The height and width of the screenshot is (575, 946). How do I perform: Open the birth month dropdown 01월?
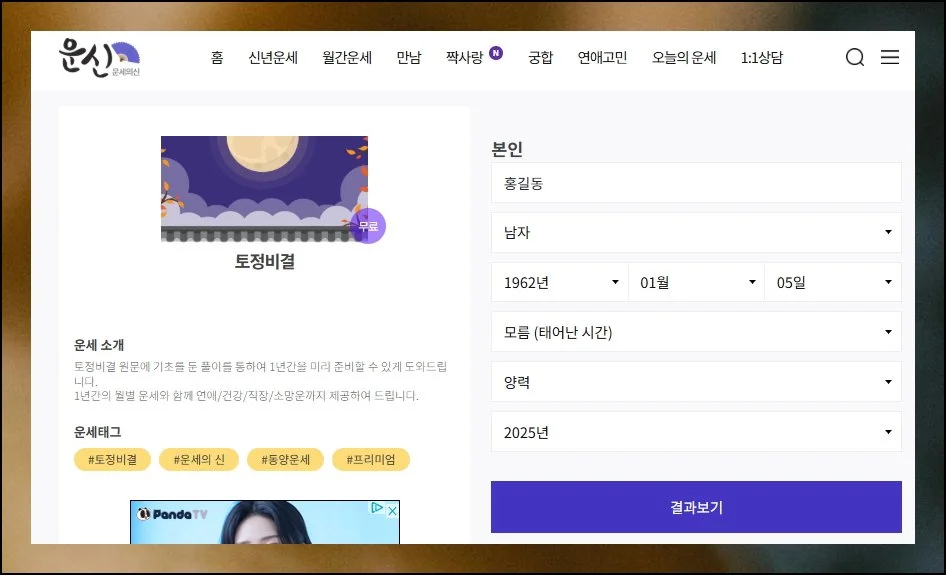tap(696, 283)
